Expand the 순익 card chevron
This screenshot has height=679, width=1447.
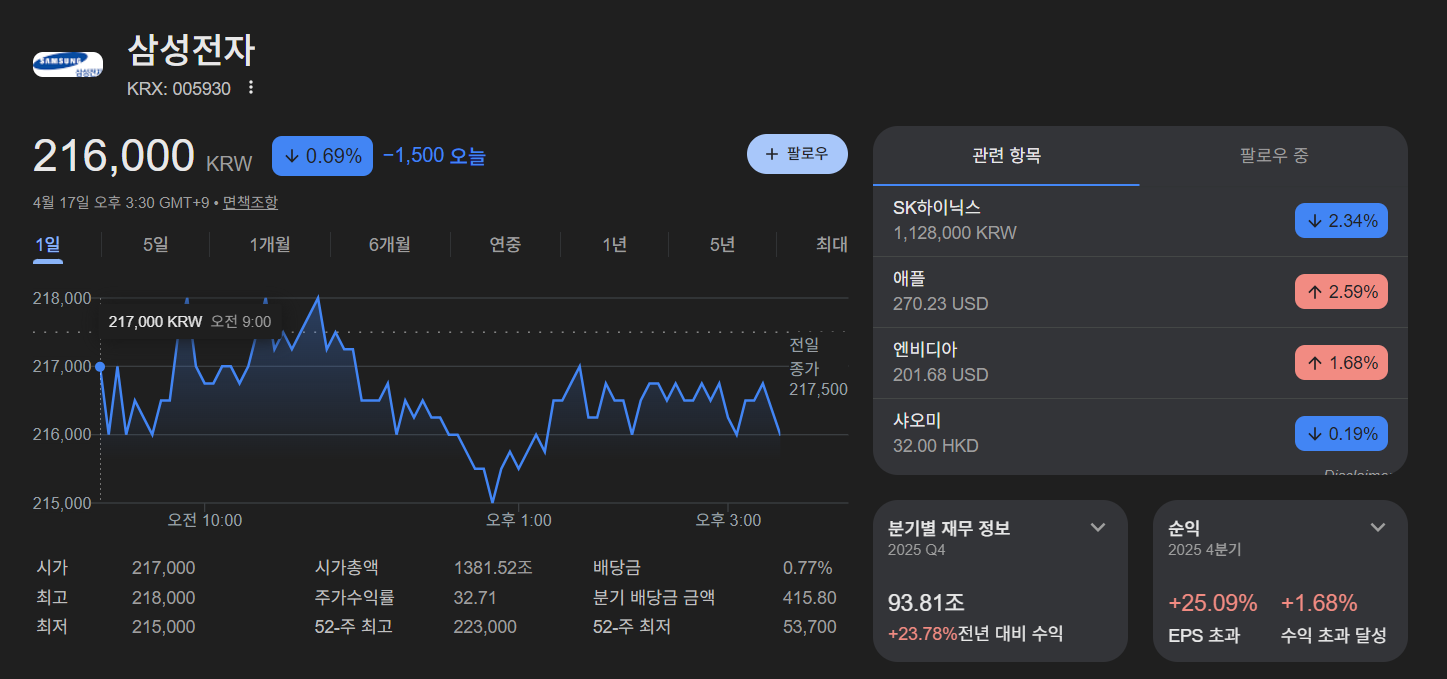(x=1377, y=528)
